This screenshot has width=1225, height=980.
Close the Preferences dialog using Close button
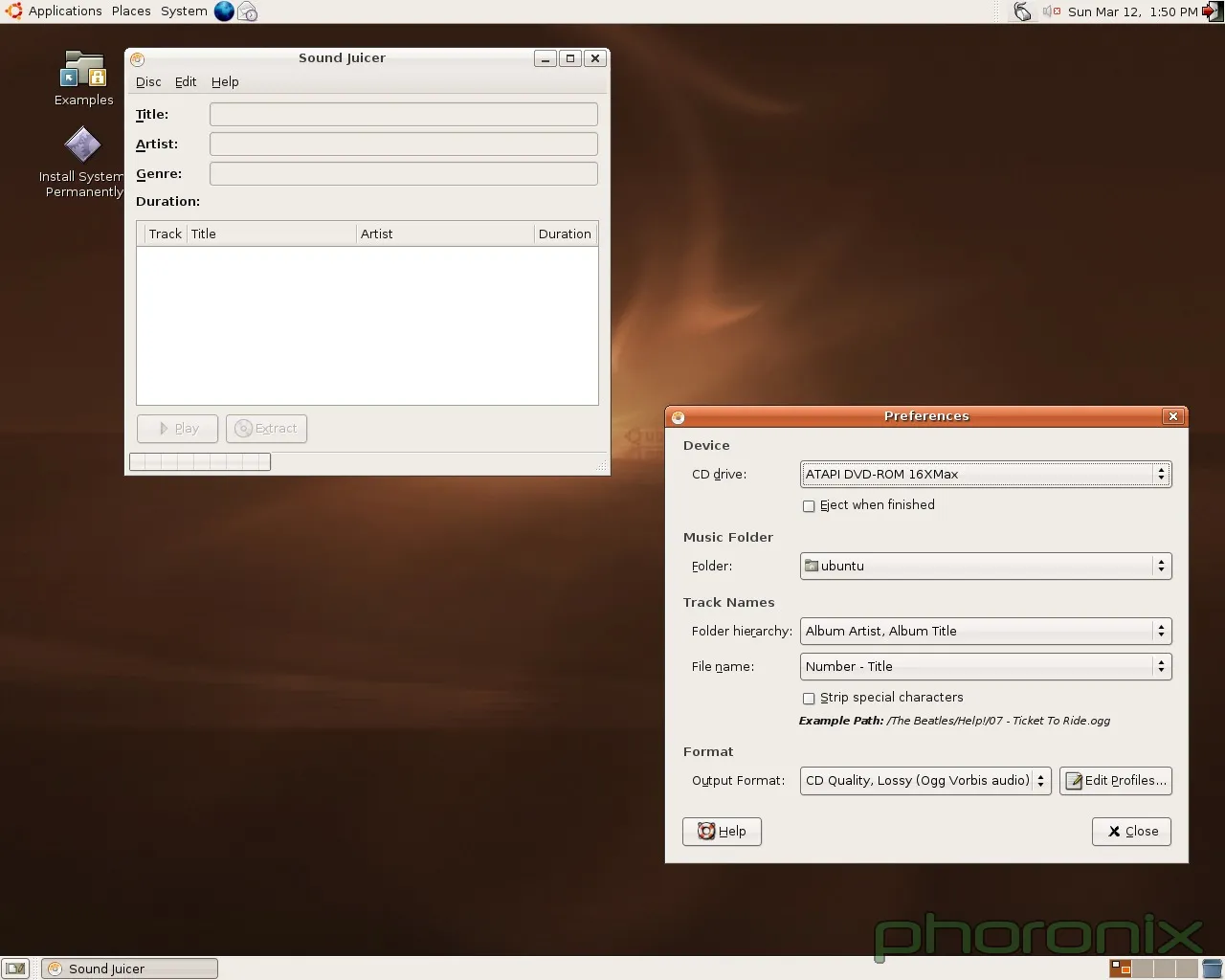pos(1132,832)
